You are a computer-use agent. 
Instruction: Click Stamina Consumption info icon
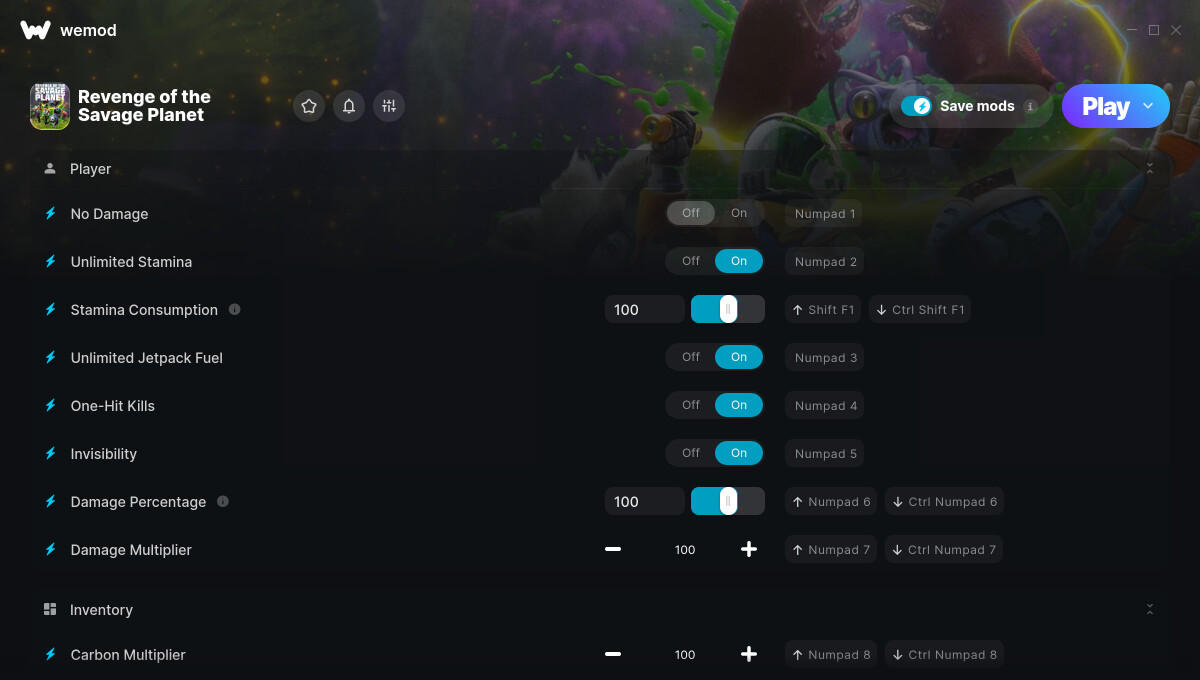[234, 310]
